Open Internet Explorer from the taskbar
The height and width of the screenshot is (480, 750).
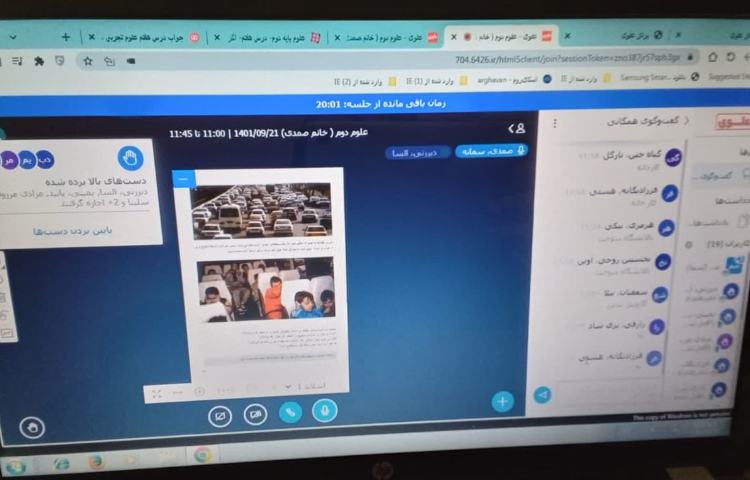pos(60,463)
